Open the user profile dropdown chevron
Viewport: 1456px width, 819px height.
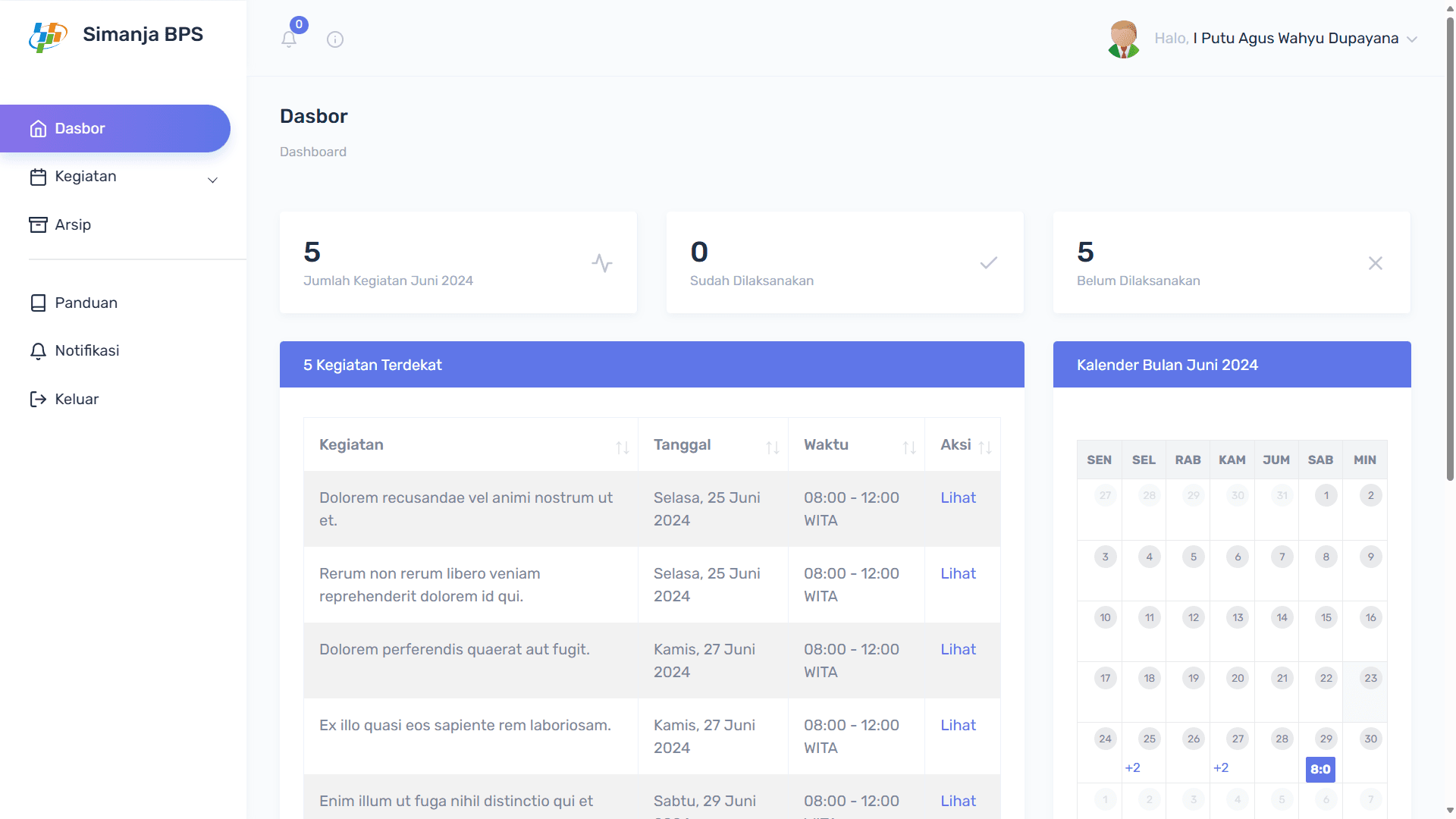point(1411,39)
